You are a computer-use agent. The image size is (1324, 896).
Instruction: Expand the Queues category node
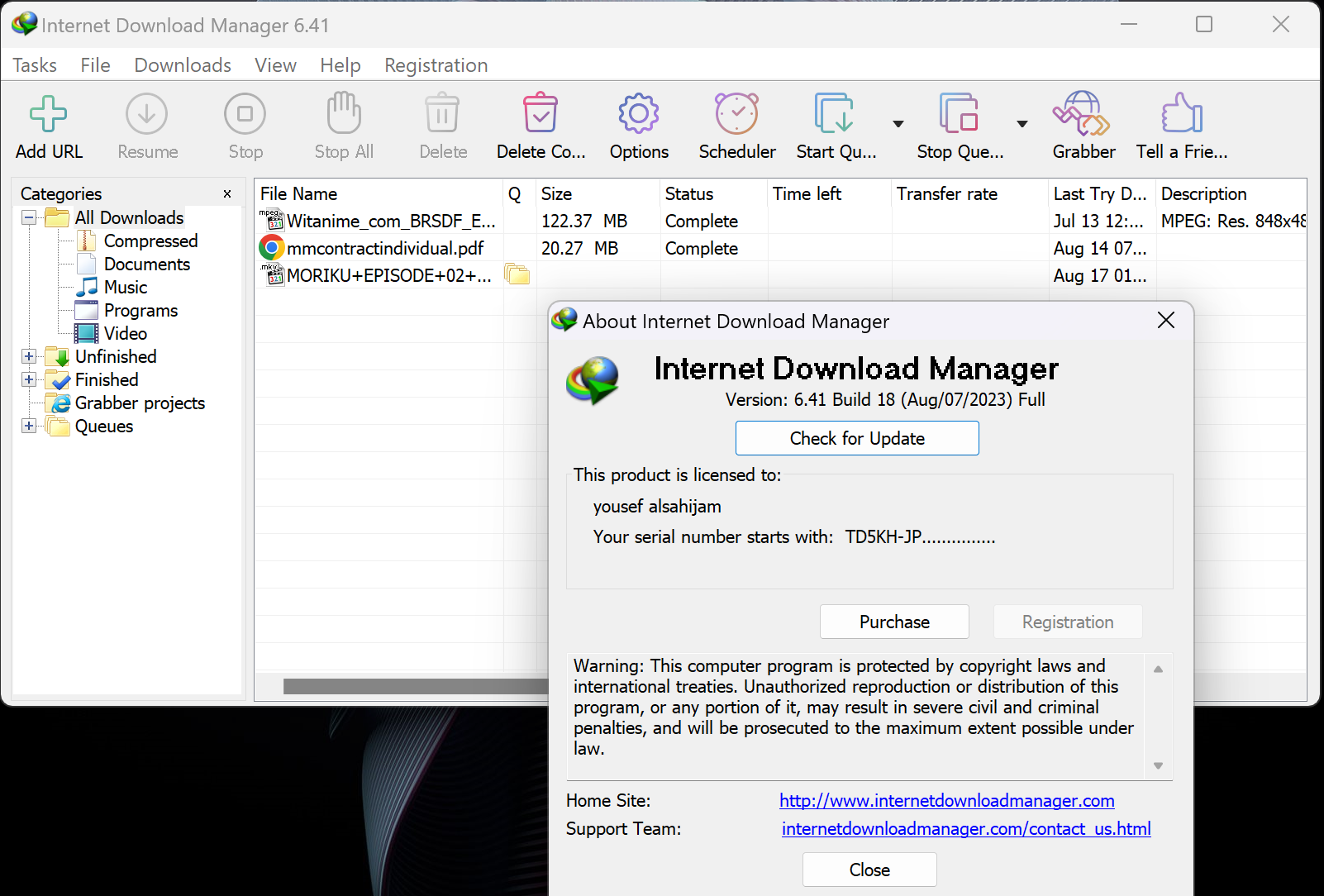[29, 427]
